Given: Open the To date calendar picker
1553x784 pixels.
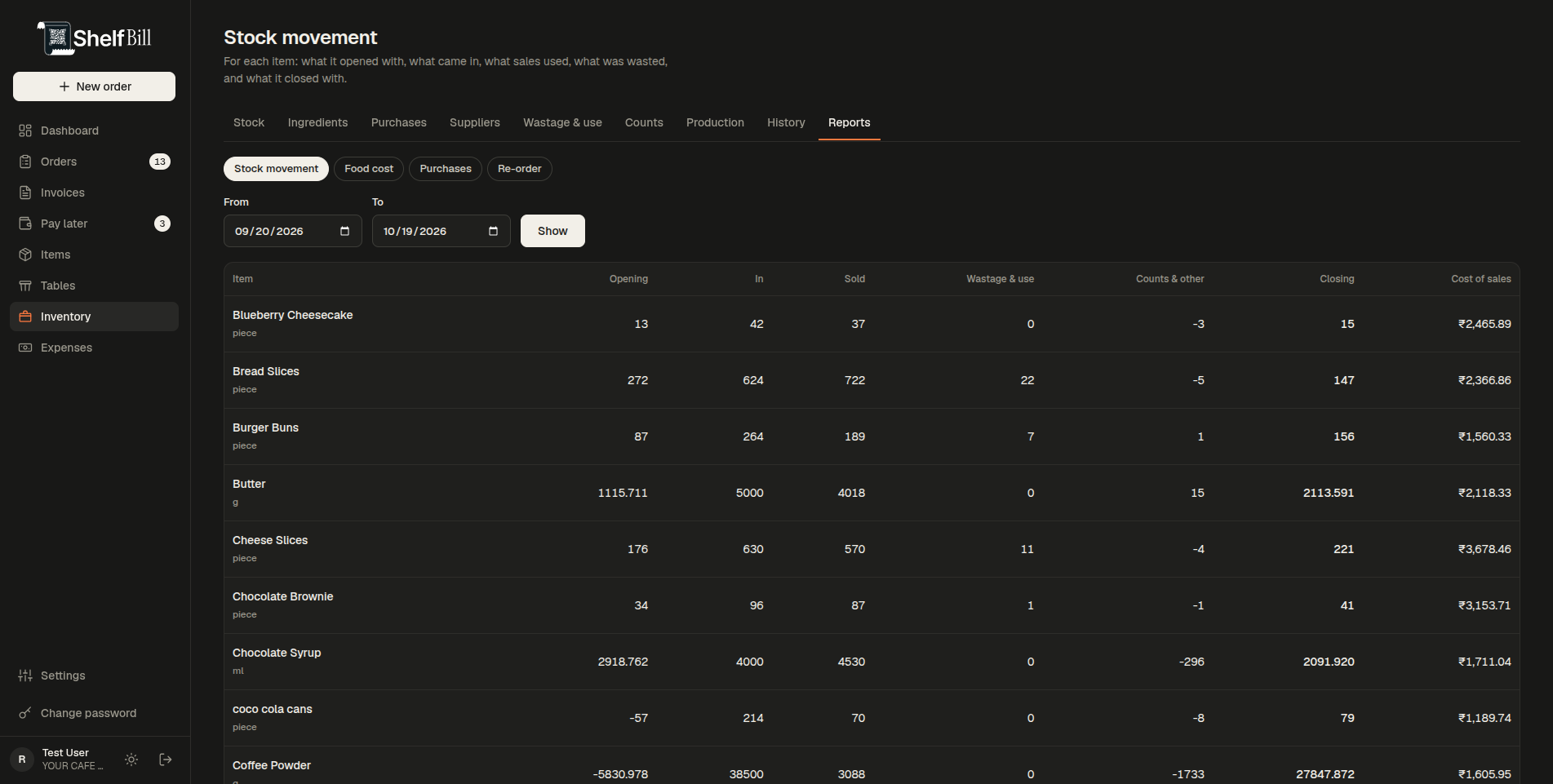Looking at the screenshot, I should click(493, 232).
